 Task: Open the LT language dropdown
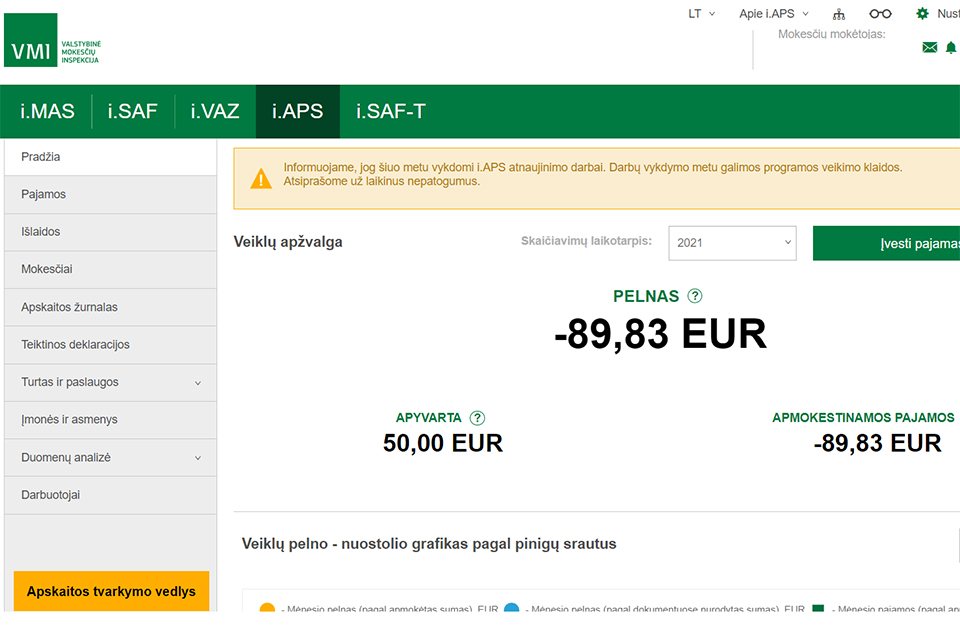click(701, 14)
